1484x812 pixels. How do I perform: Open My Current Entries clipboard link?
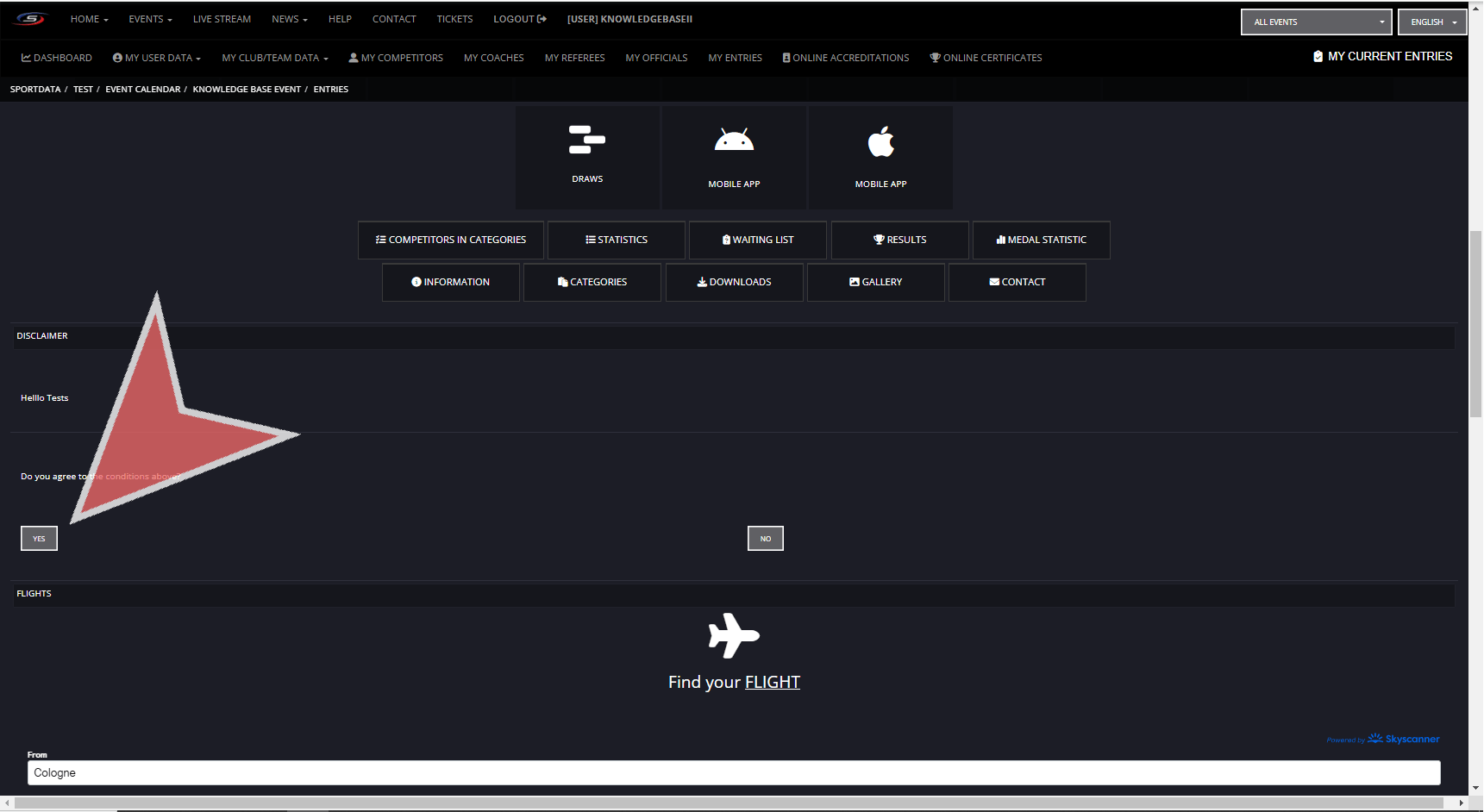point(1382,56)
